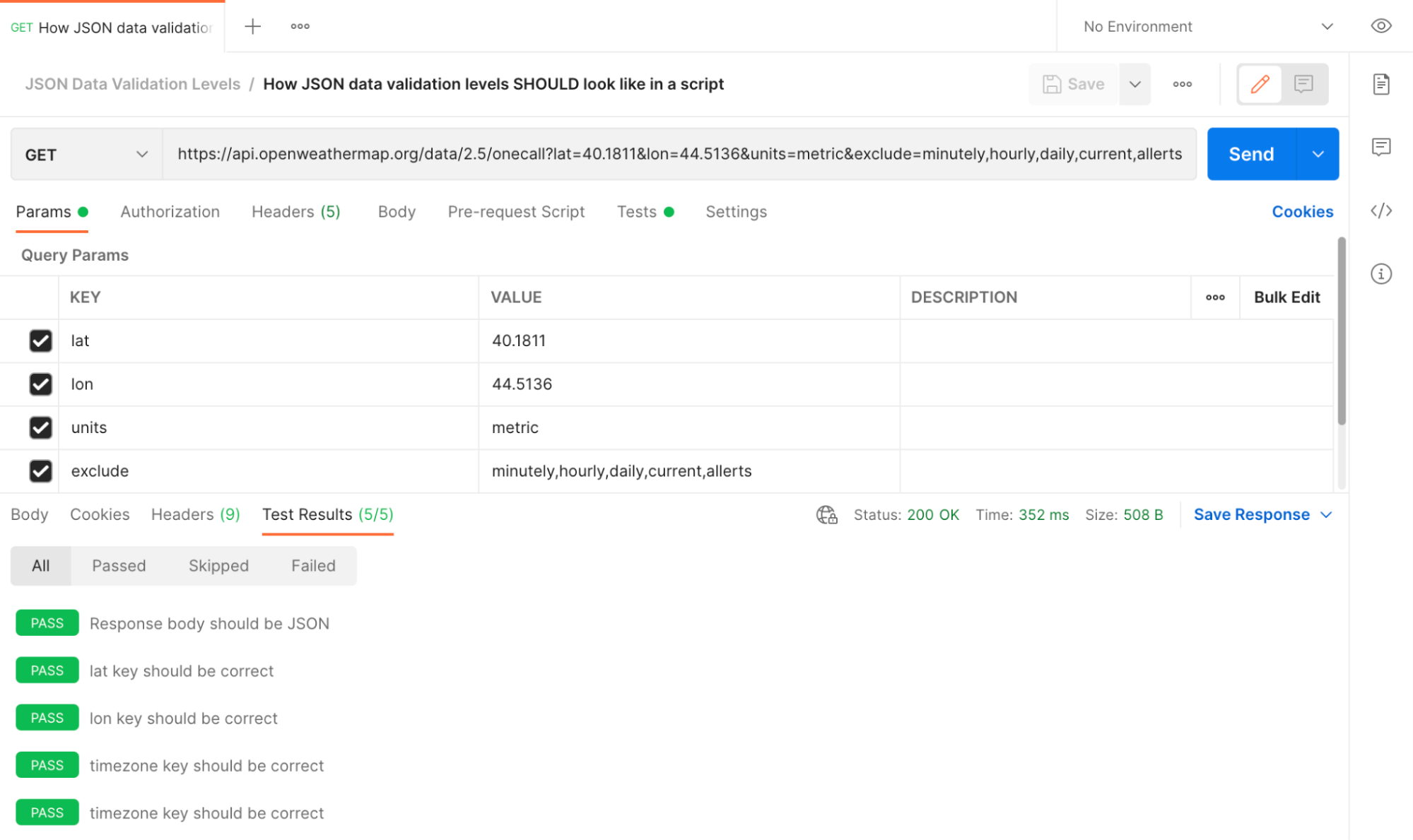
Task: Open the Settings tab
Action: (x=736, y=212)
